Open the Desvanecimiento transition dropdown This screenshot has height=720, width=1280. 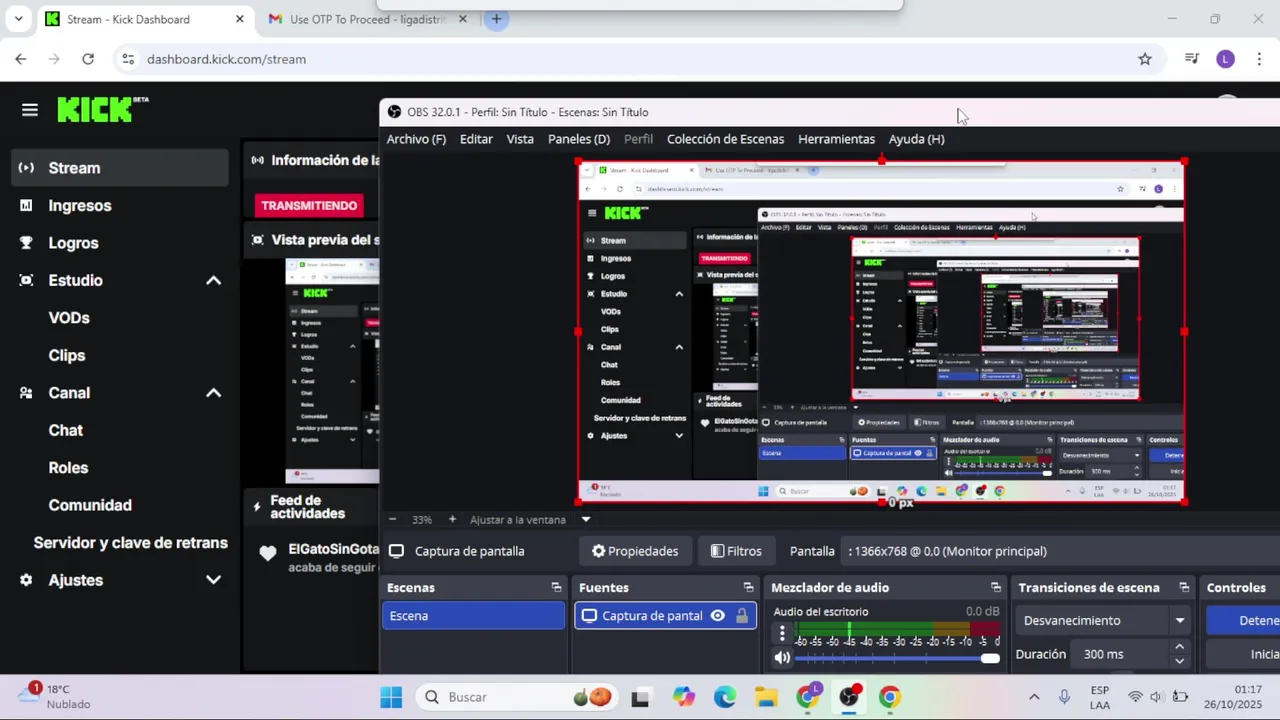click(1103, 621)
